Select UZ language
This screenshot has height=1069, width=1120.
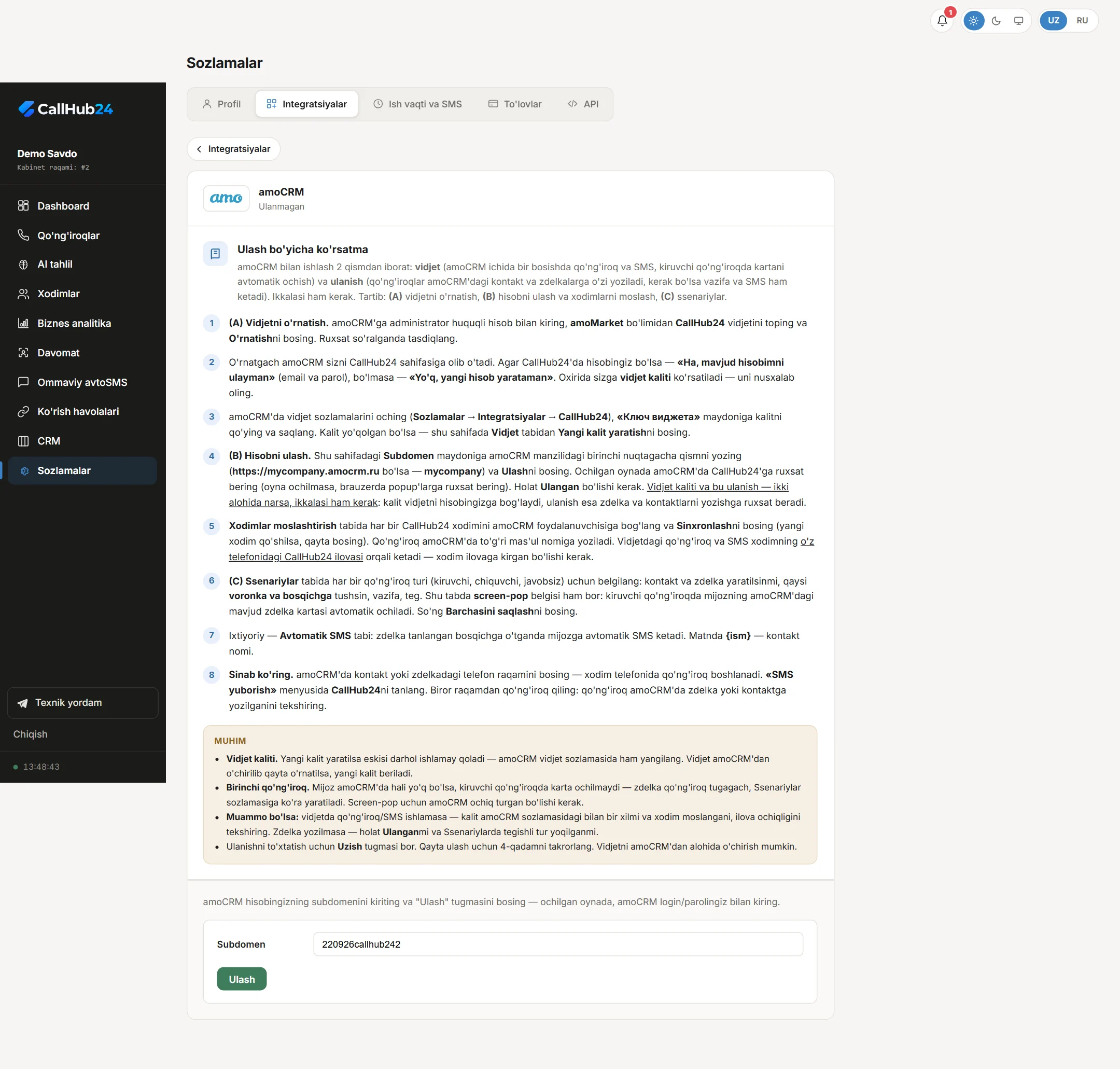1053,21
